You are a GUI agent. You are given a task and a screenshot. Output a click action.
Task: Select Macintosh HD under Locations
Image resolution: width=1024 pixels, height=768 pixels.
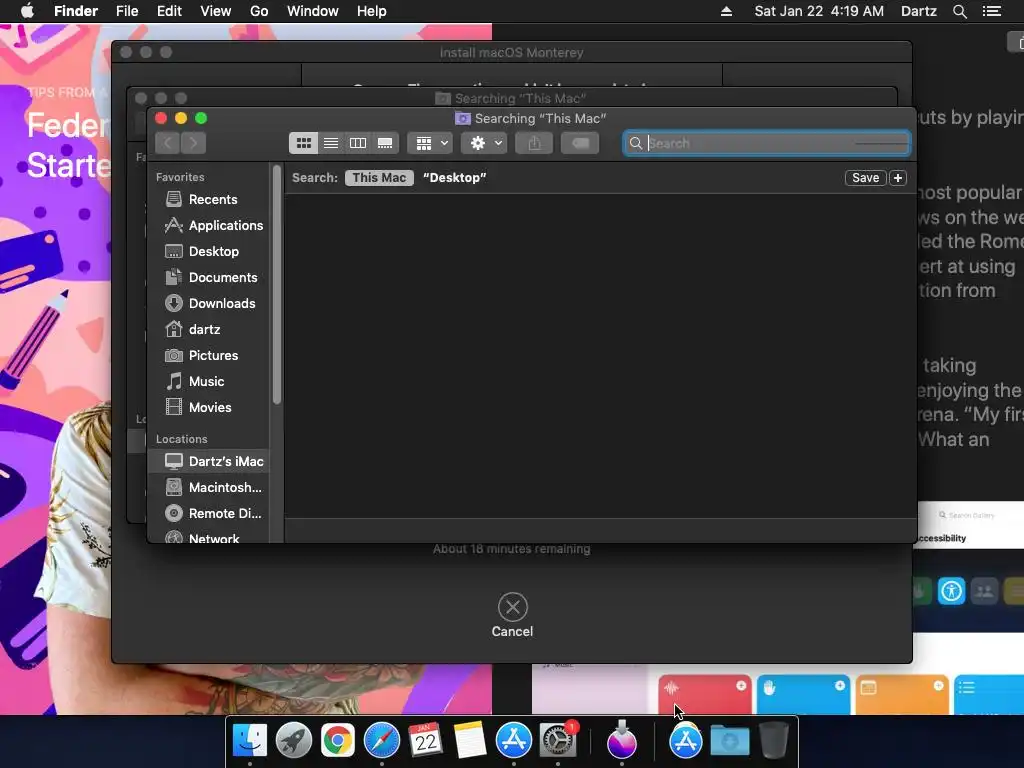pyautogui.click(x=209, y=487)
